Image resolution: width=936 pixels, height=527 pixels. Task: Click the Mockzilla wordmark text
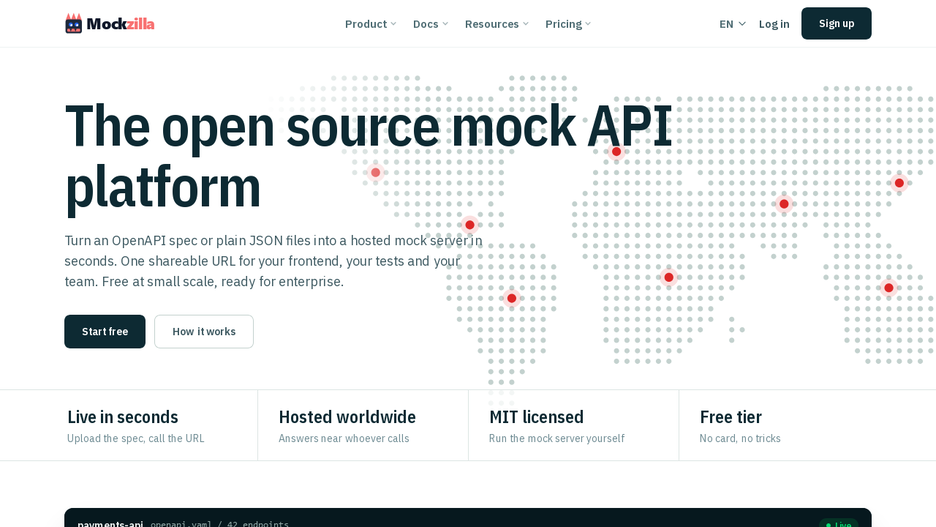click(121, 24)
